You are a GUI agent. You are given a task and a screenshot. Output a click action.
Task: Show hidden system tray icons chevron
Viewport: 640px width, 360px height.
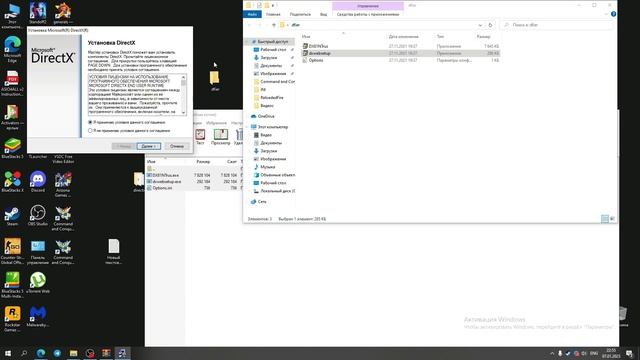click(x=552, y=353)
